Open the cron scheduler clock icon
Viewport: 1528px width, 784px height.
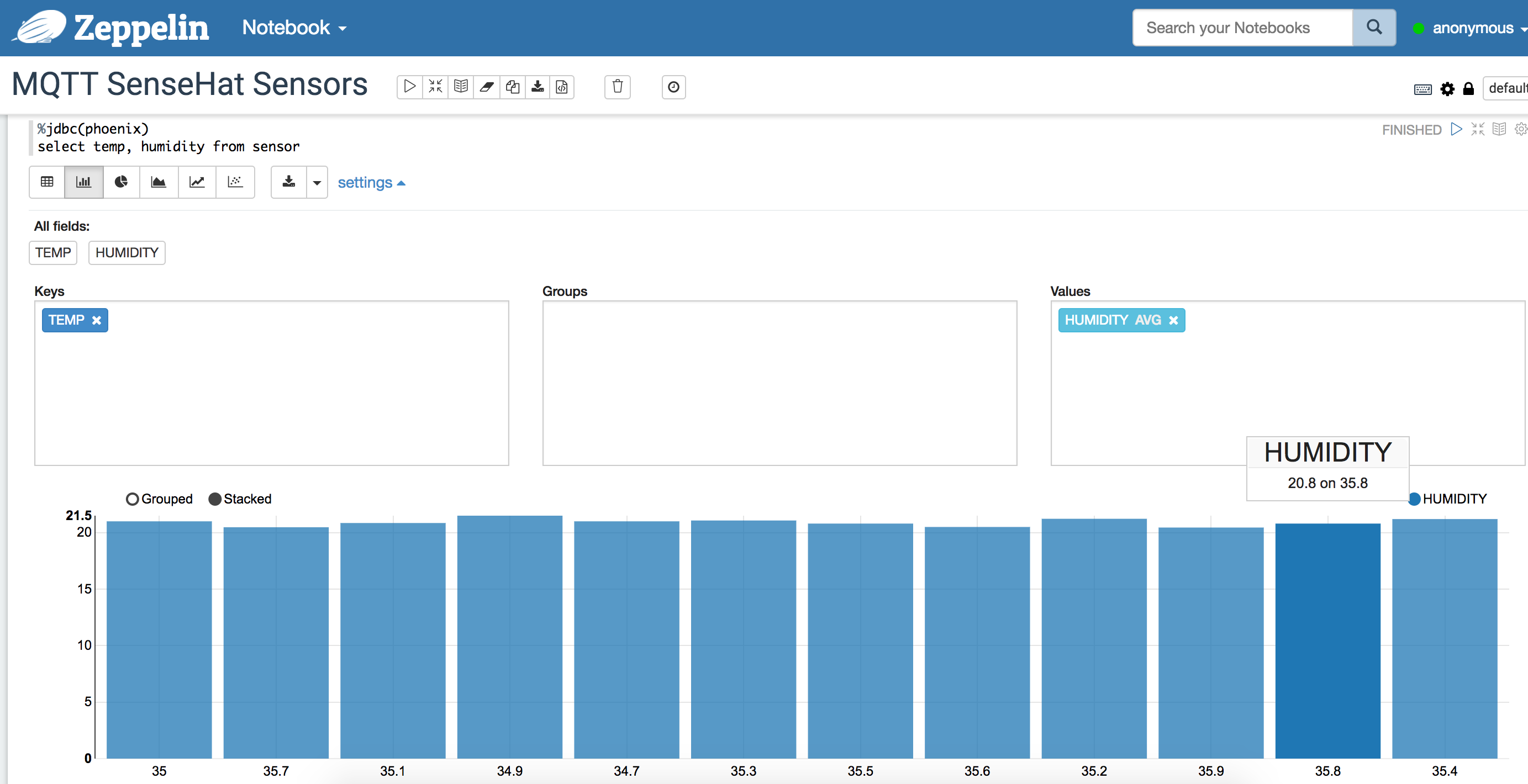[673, 87]
